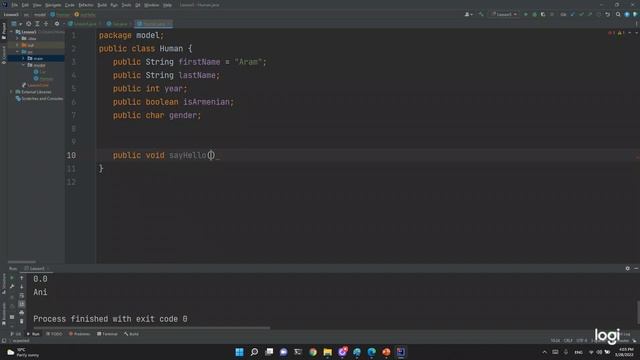Expand the out folder in project tree
Viewport: 640px width, 360px height.
[x=18, y=45]
